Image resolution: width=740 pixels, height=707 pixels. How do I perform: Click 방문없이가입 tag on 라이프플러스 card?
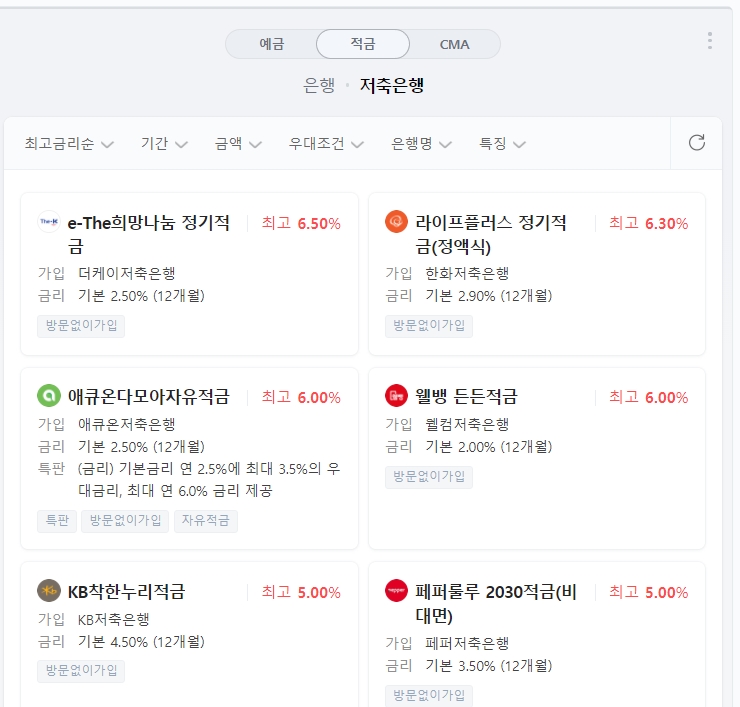(429, 326)
